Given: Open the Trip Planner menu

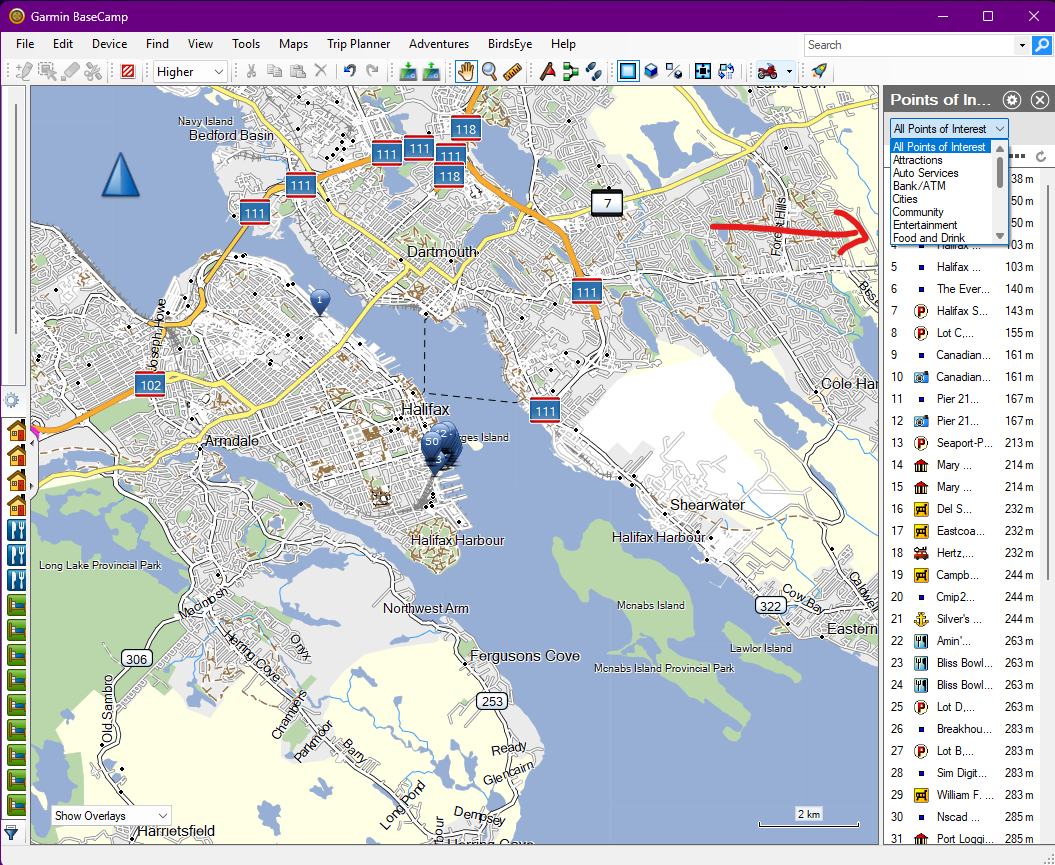Looking at the screenshot, I should pyautogui.click(x=358, y=44).
